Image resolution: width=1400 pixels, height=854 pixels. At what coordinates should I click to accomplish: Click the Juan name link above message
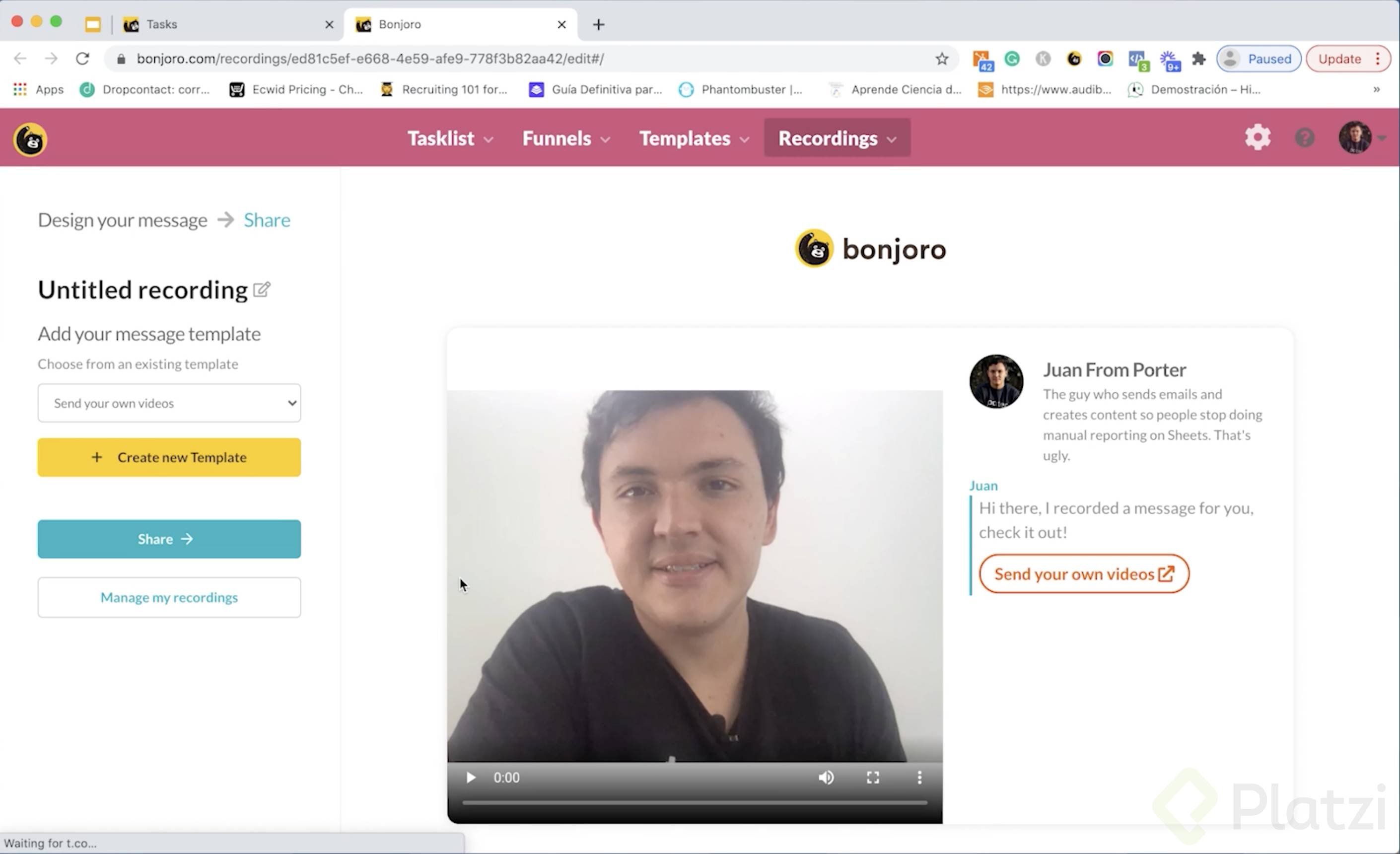coord(983,486)
